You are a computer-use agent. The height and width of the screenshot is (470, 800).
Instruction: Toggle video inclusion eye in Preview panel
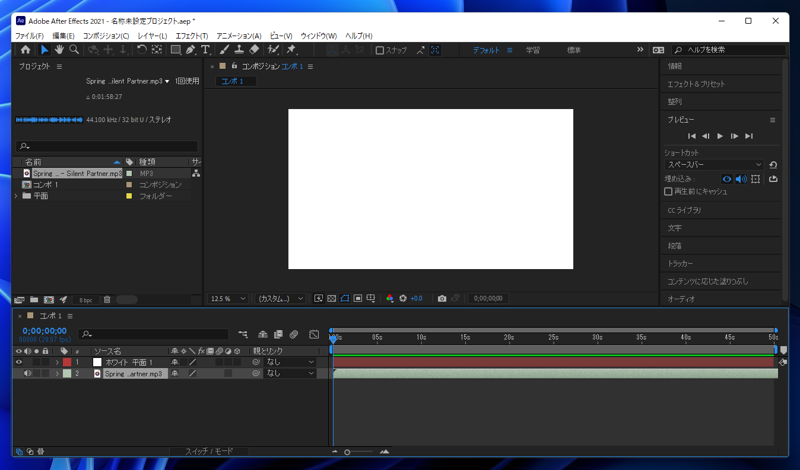click(727, 179)
